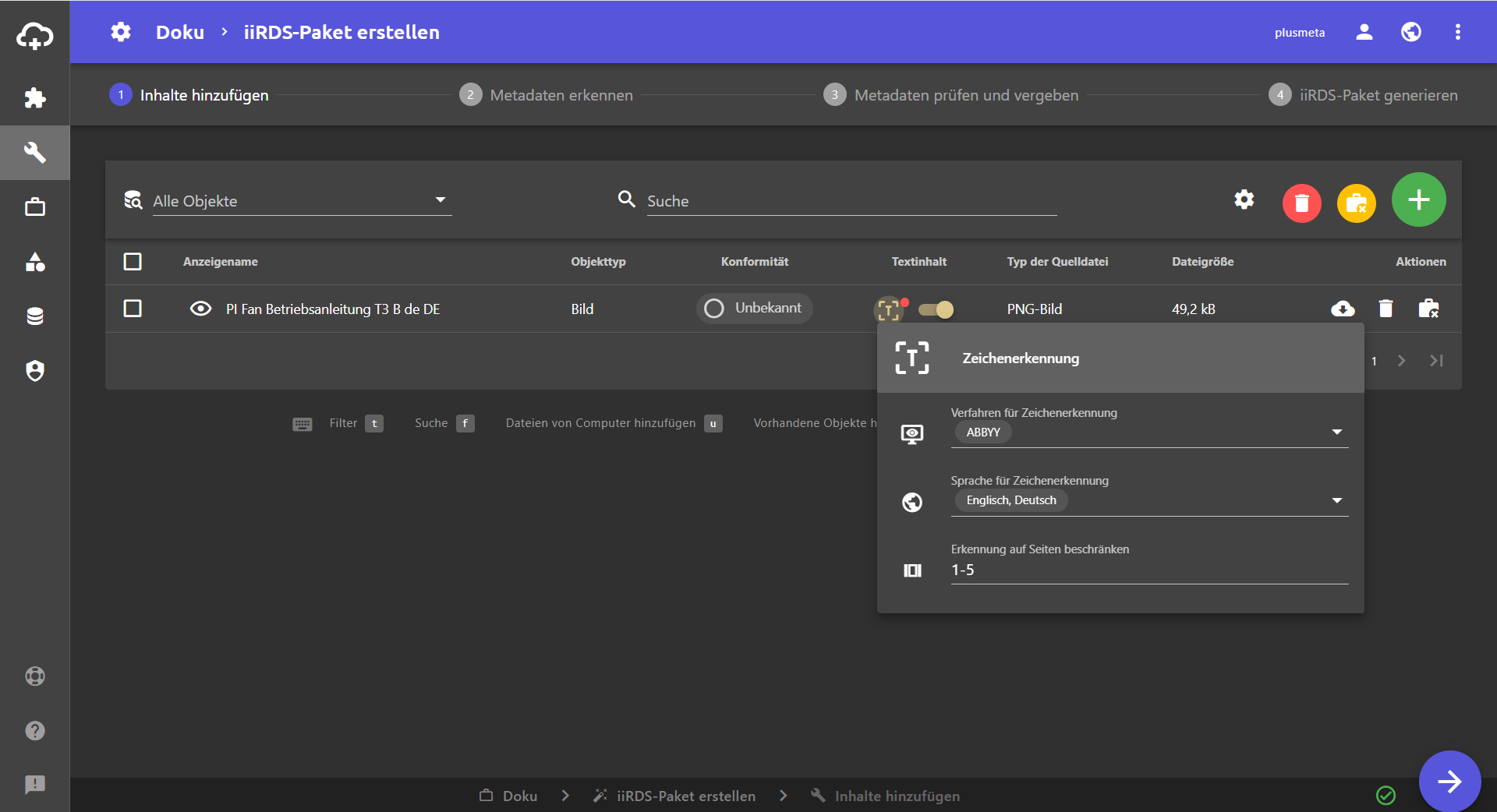
Task: Click the green add content button
Action: click(1419, 199)
